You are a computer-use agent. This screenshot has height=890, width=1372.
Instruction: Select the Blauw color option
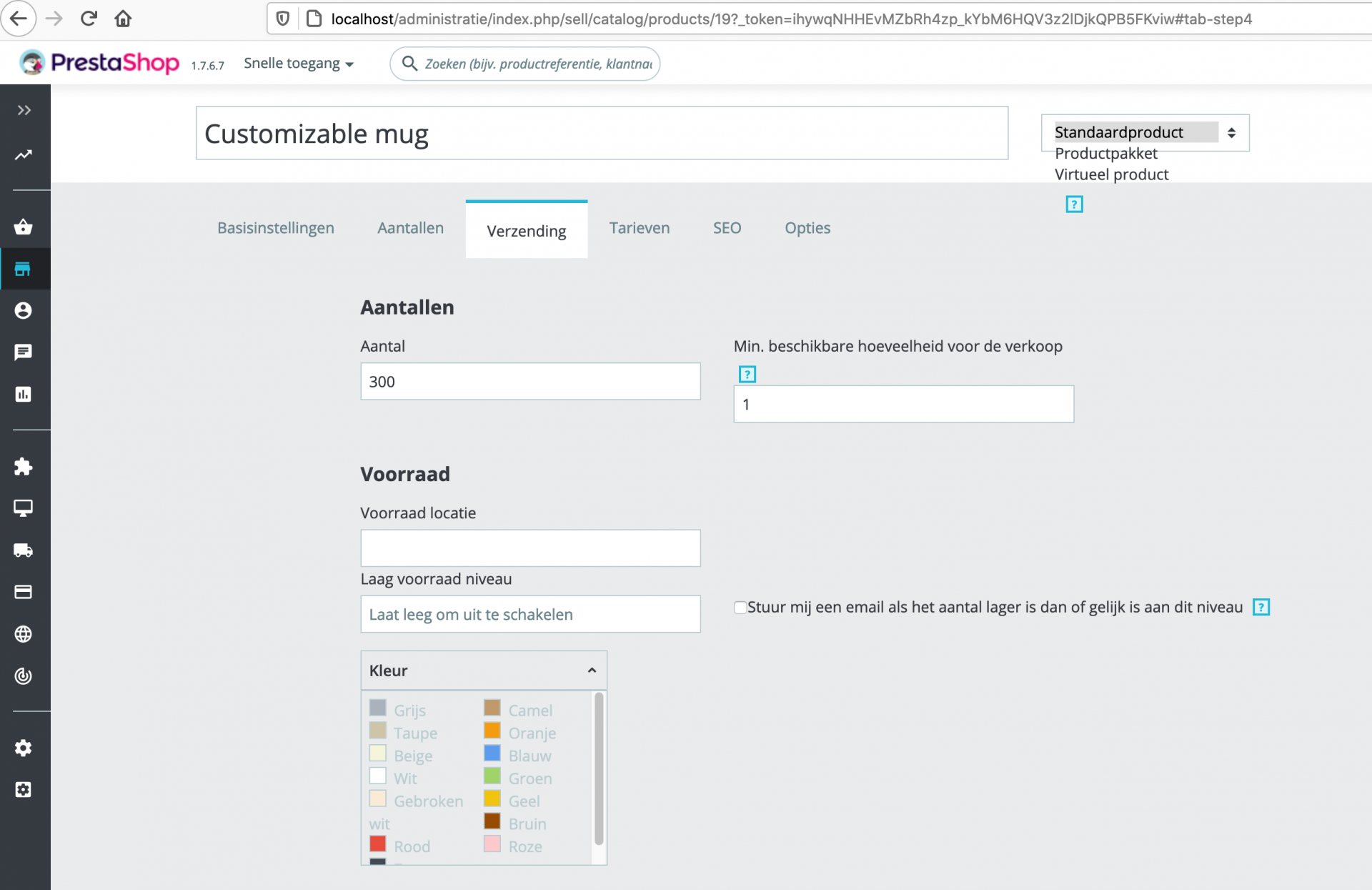pos(492,753)
